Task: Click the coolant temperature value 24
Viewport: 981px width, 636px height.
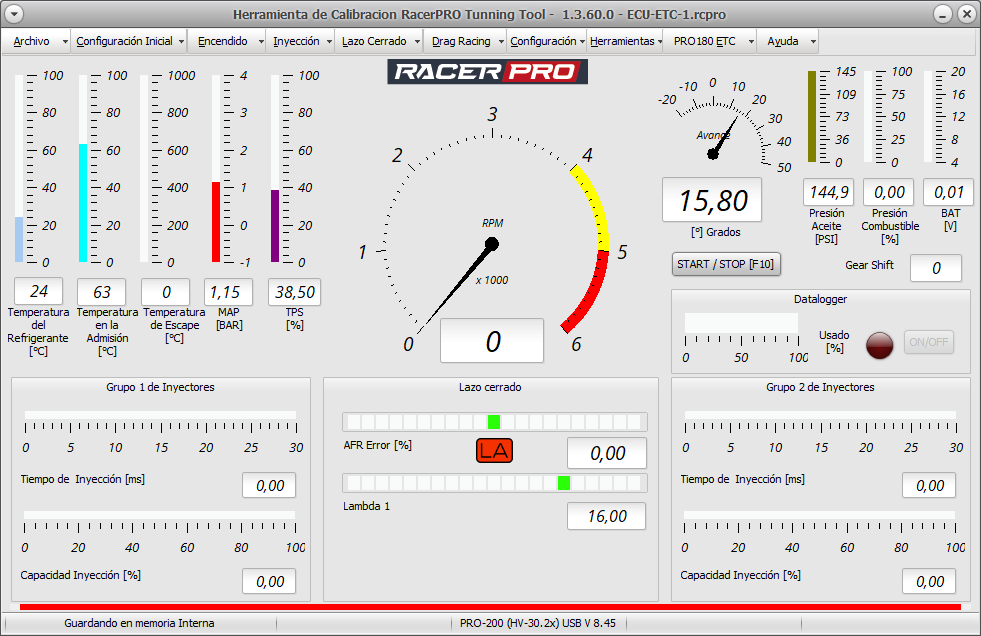Action: [39, 291]
